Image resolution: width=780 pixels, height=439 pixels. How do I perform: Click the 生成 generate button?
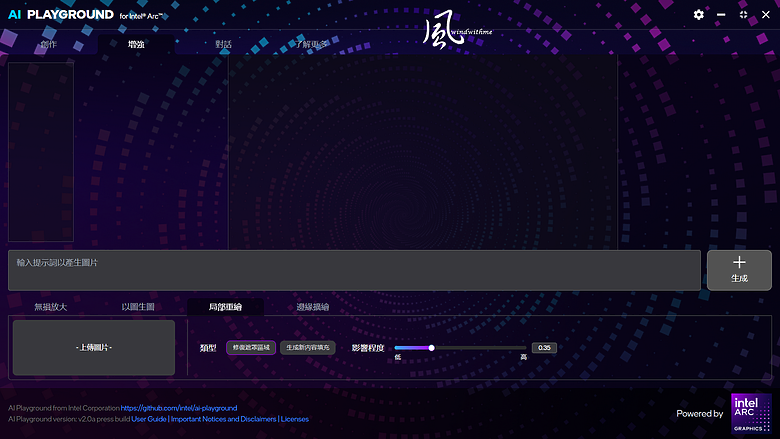739,270
